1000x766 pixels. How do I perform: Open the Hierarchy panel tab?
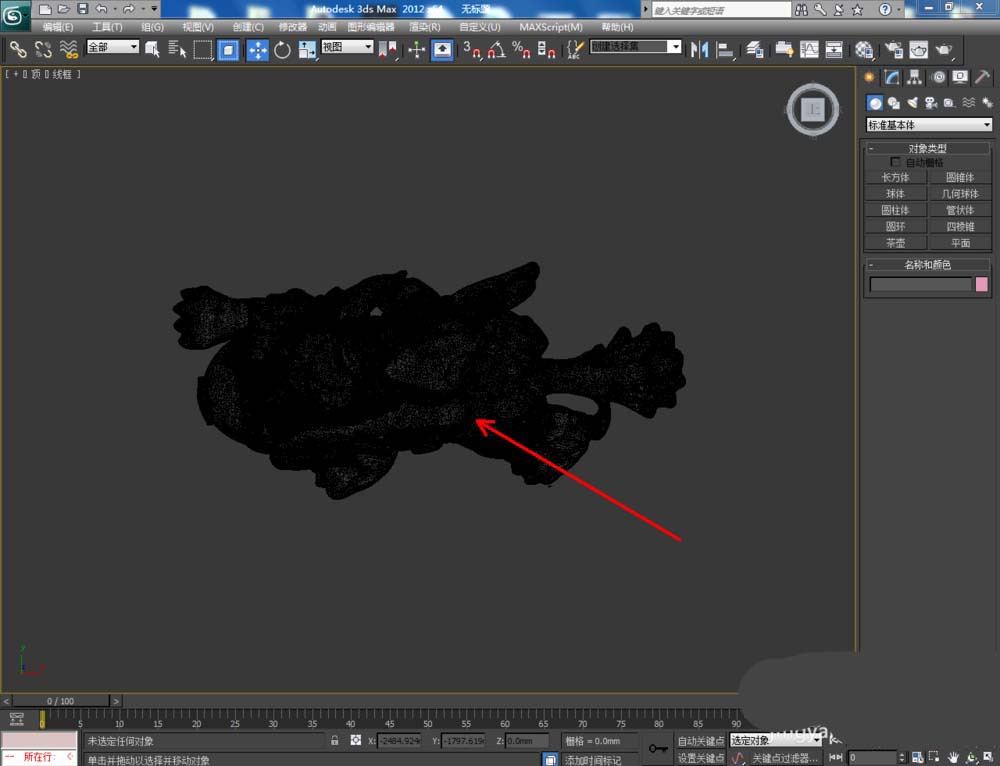click(915, 77)
